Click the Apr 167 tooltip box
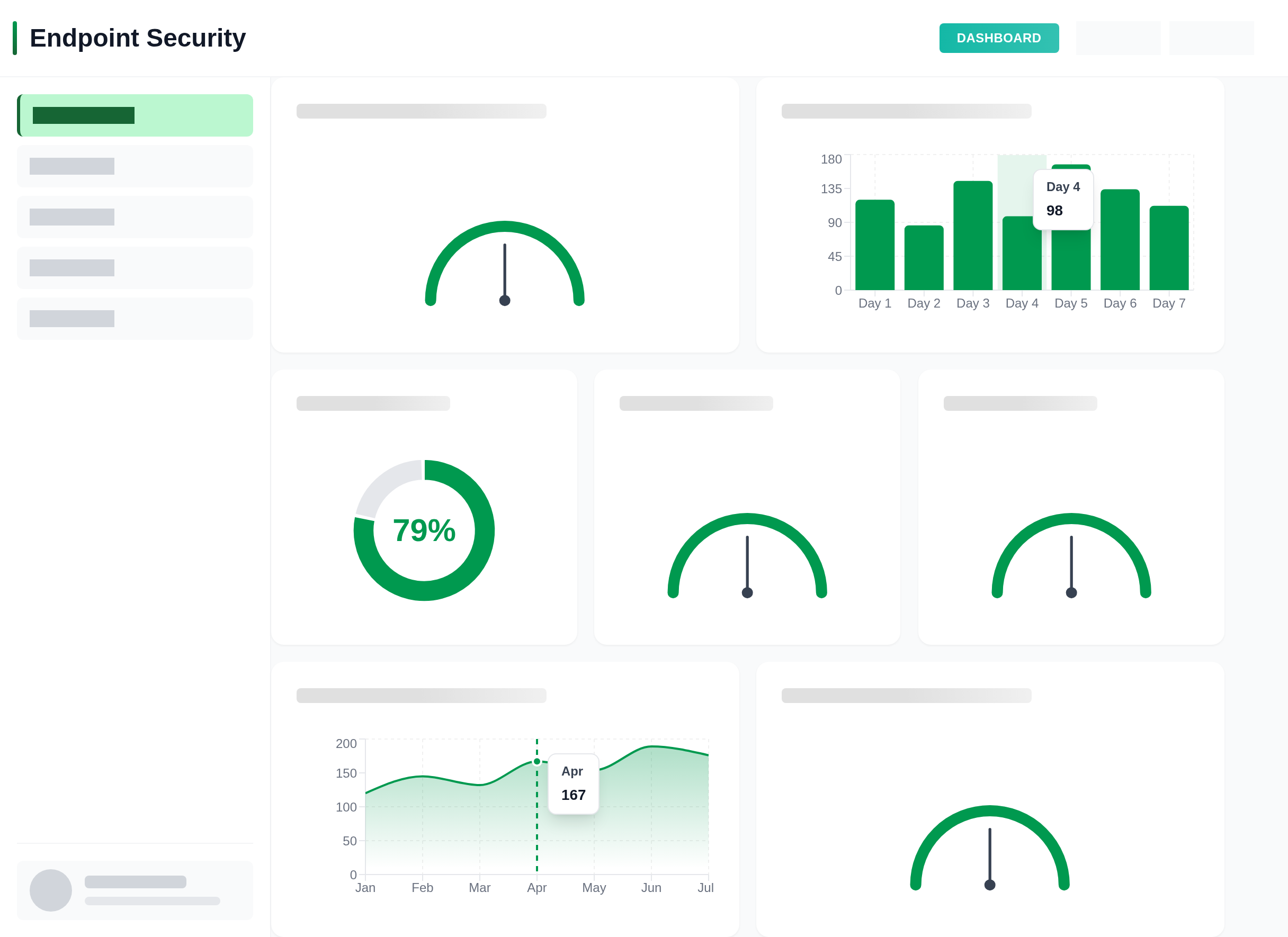Image resolution: width=1288 pixels, height=937 pixels. (x=573, y=784)
